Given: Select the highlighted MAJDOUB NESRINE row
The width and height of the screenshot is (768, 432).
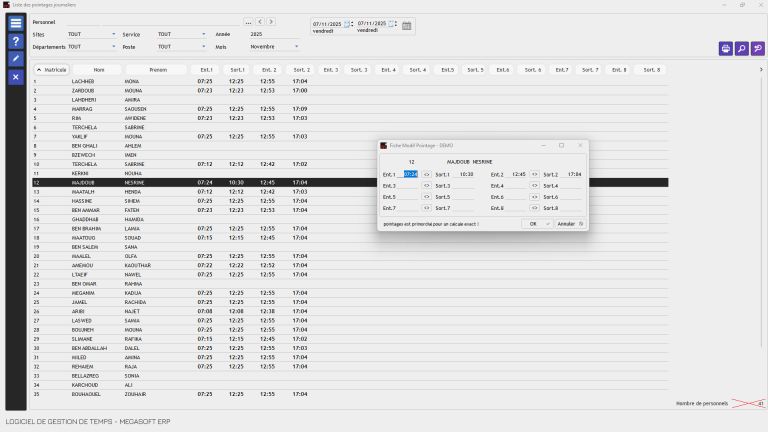Looking at the screenshot, I should click(350, 182).
